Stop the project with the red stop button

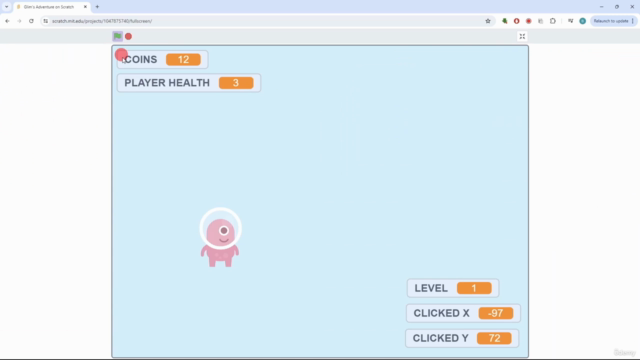coord(129,36)
